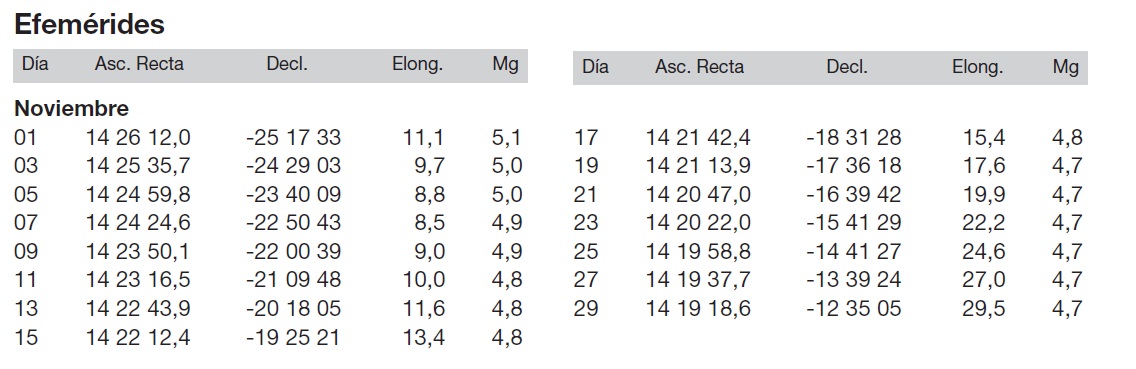Click declination value -12 35 05
The height and width of the screenshot is (369, 1136).
pyautogui.click(x=854, y=309)
